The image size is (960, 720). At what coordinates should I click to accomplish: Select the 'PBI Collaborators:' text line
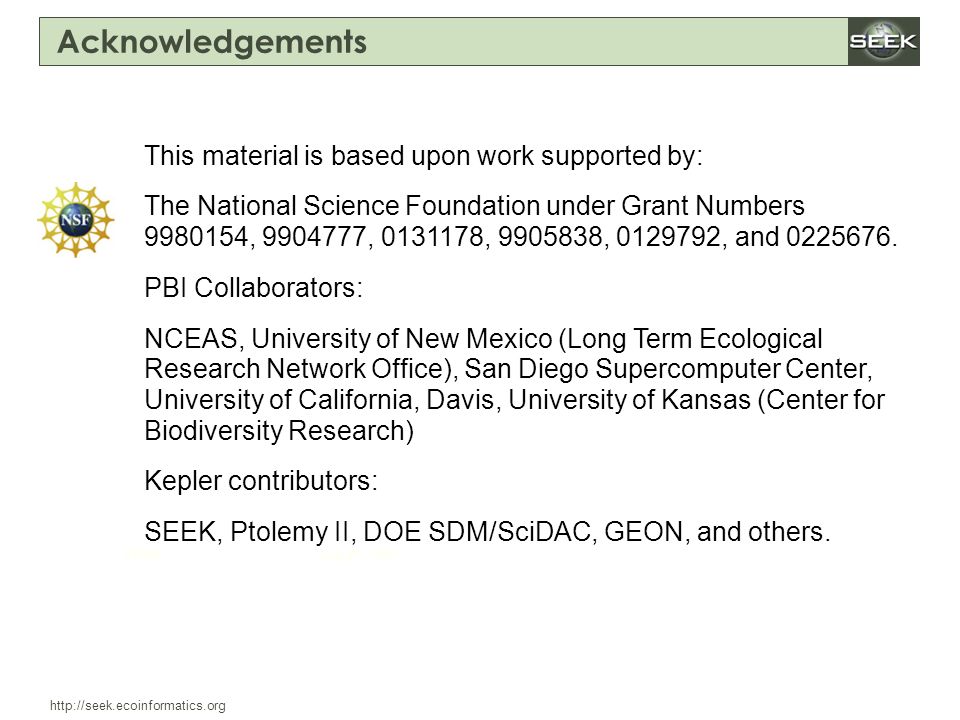click(253, 287)
